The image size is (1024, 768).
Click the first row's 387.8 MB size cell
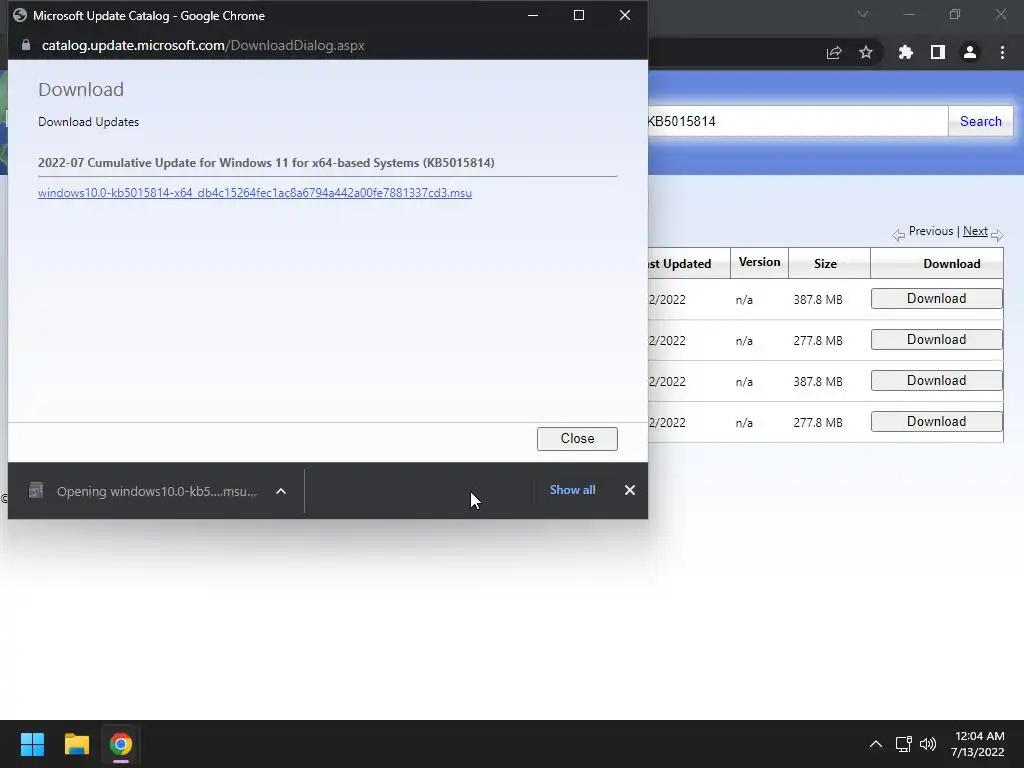pos(818,300)
